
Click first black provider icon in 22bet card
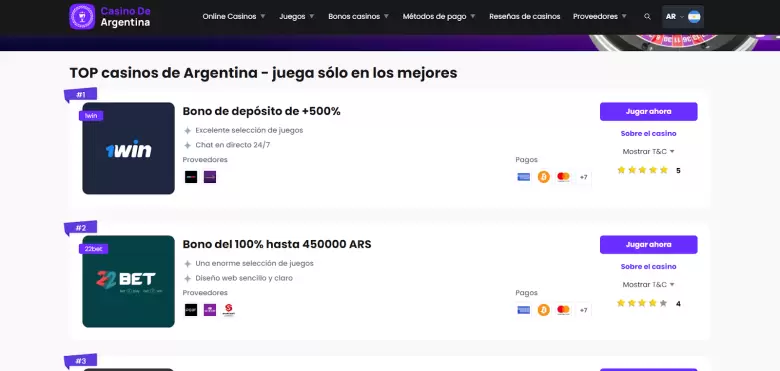(191, 310)
